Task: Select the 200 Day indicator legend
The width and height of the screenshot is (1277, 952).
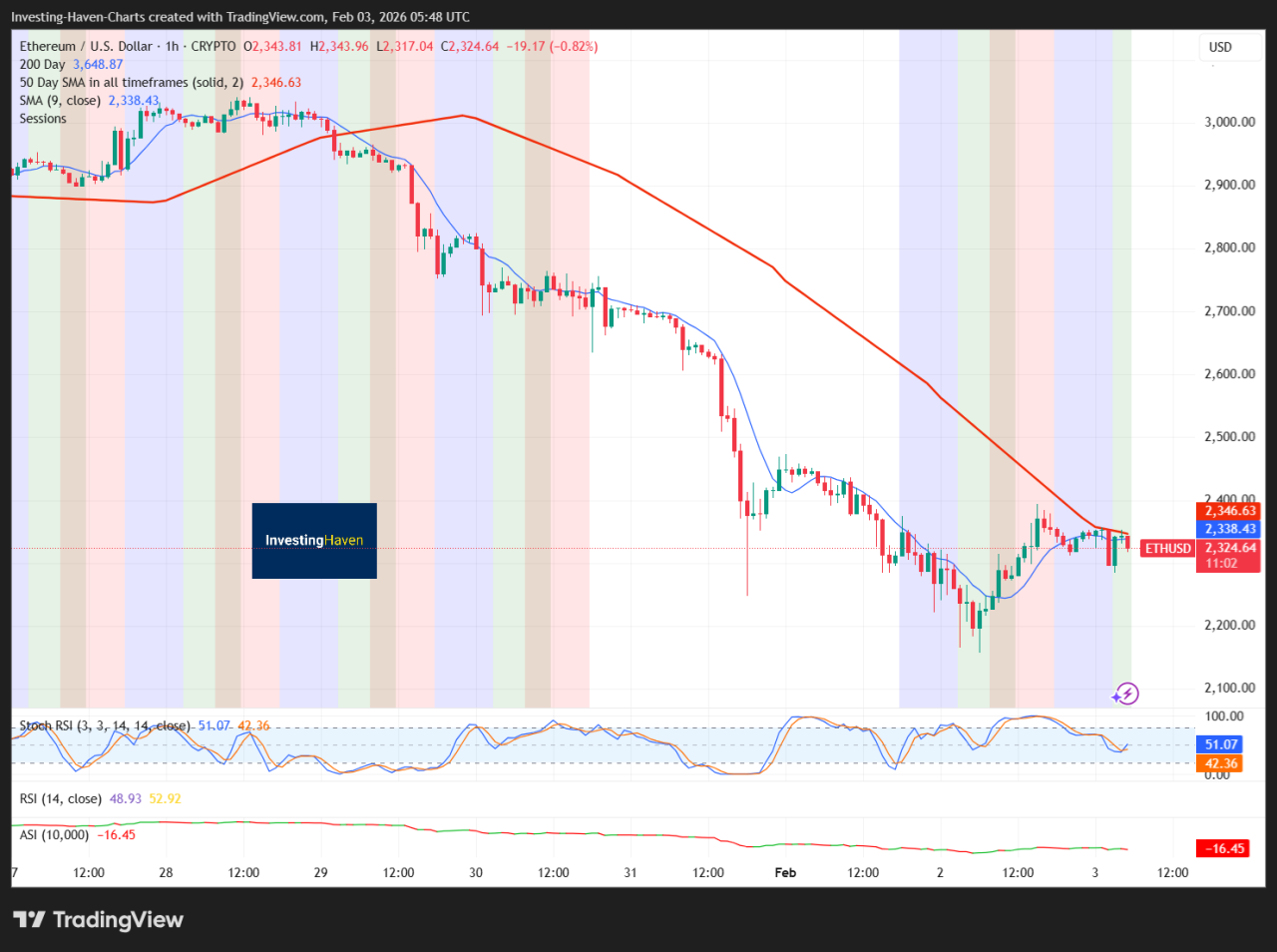Action: [x=42, y=65]
